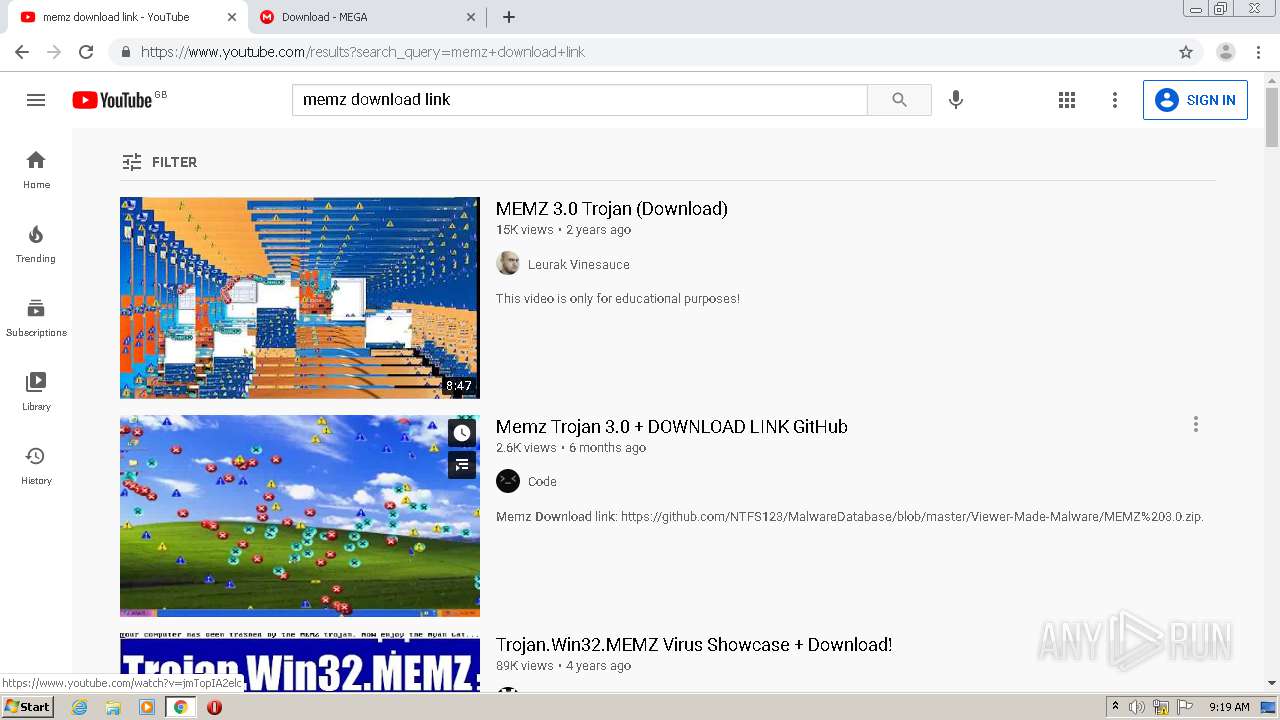The image size is (1280, 720).
Task: Click SIGN IN button
Action: (1195, 100)
